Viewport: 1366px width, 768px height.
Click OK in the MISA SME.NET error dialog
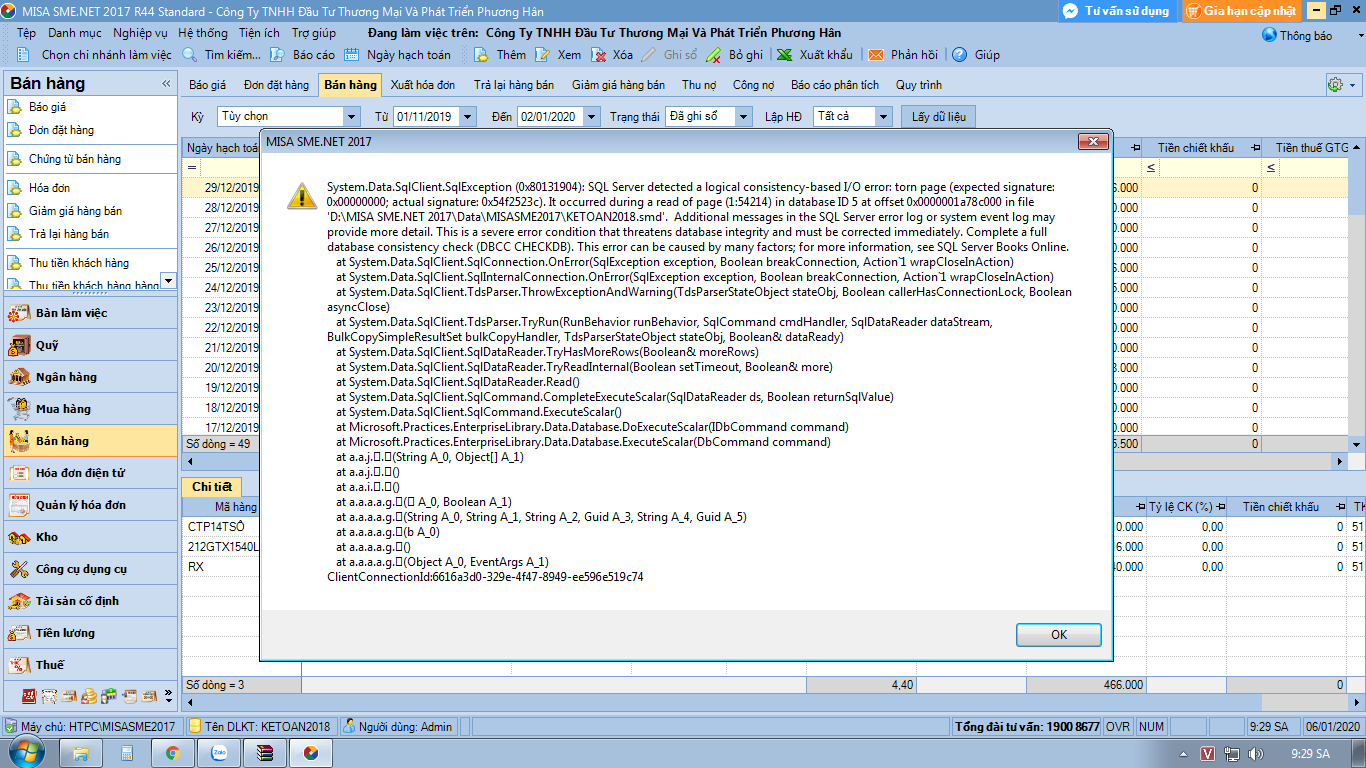1058,635
